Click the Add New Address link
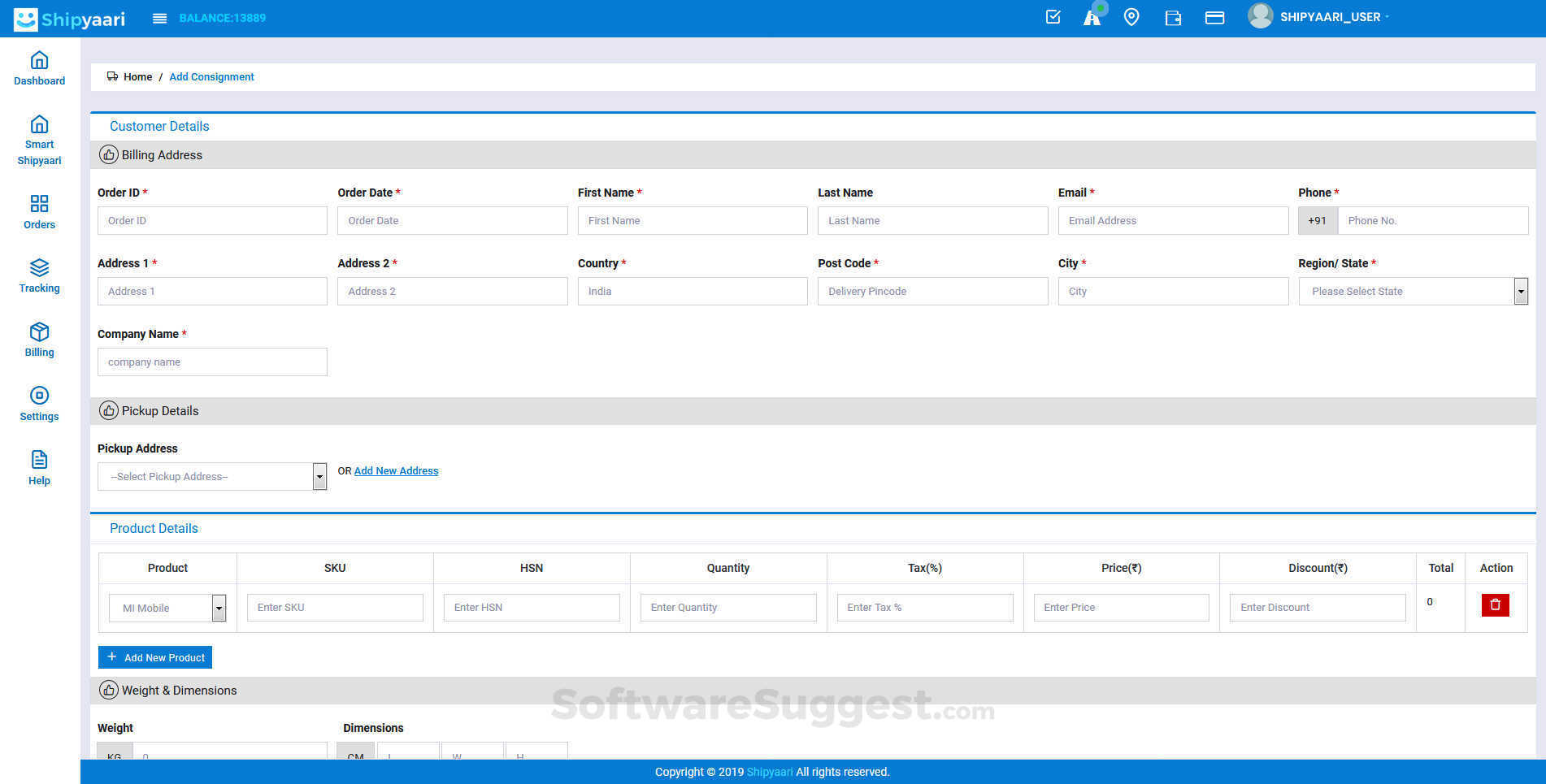The image size is (1546, 784). [x=396, y=471]
